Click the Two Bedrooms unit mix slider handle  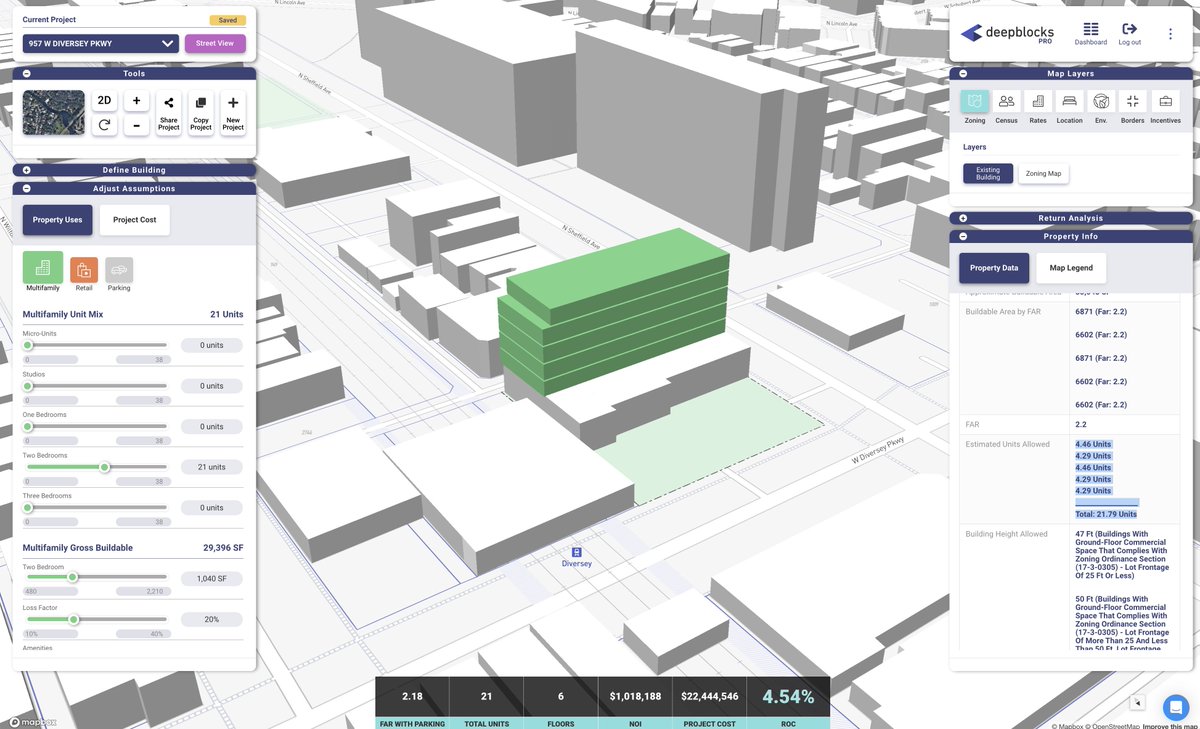(104, 467)
